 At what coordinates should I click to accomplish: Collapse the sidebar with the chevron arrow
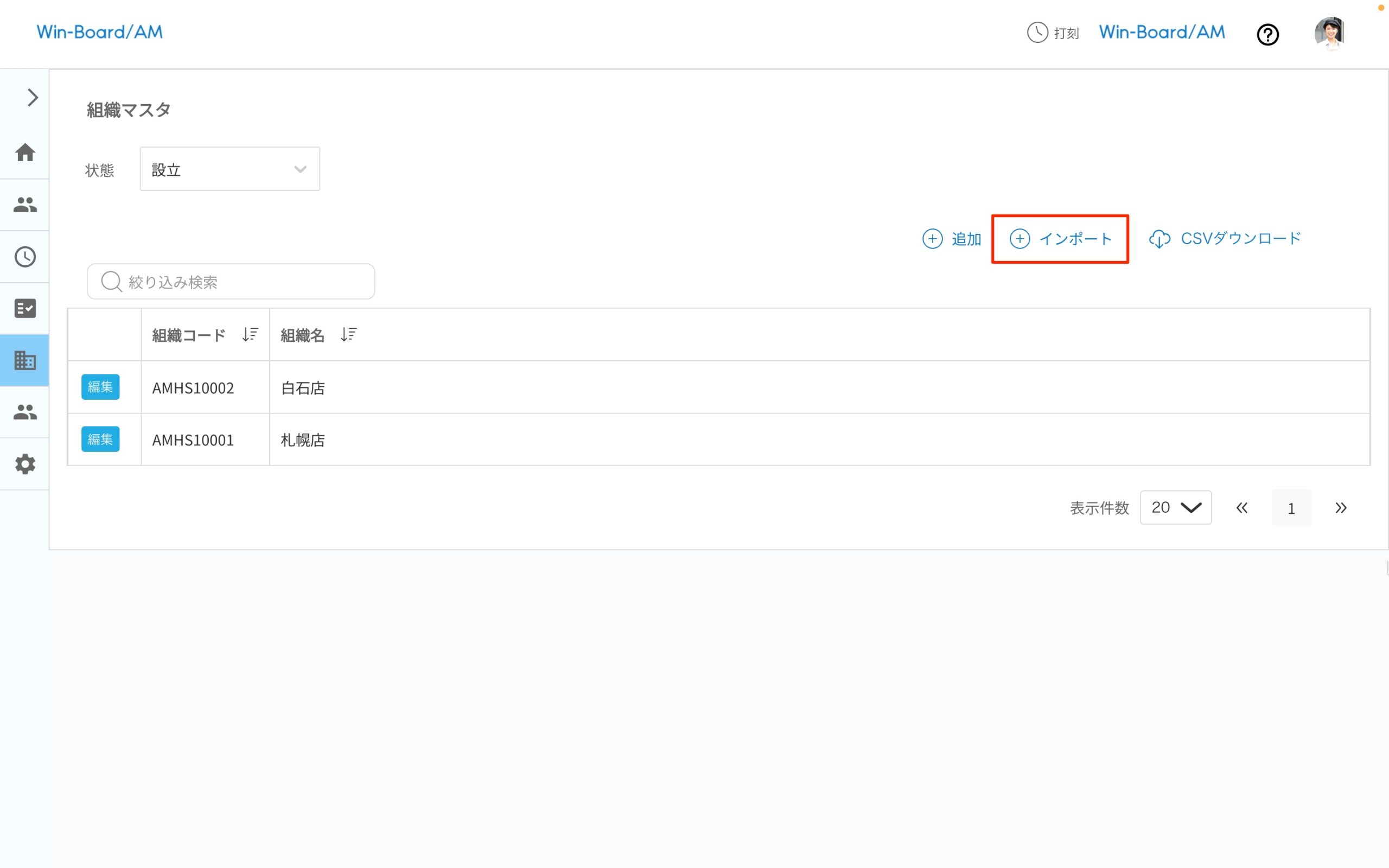pyautogui.click(x=32, y=98)
